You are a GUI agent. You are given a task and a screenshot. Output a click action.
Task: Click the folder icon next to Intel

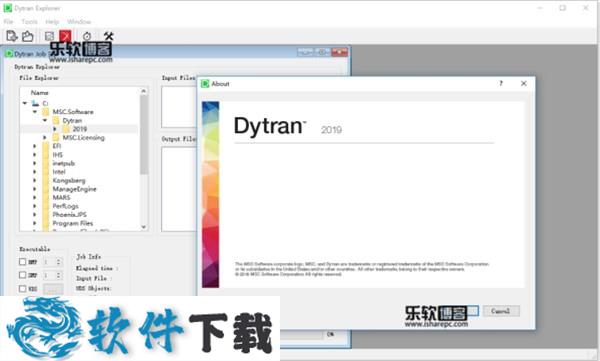(46, 172)
